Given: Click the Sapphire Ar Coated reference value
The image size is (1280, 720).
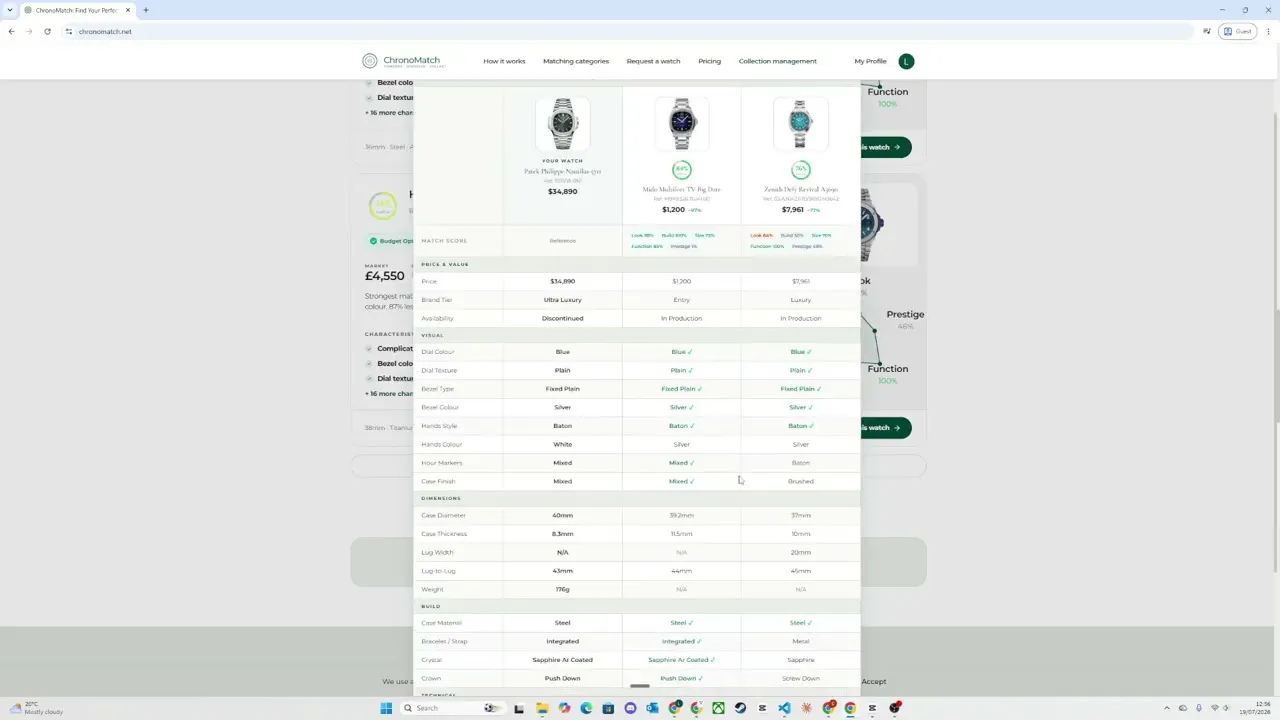Looking at the screenshot, I should (562, 660).
